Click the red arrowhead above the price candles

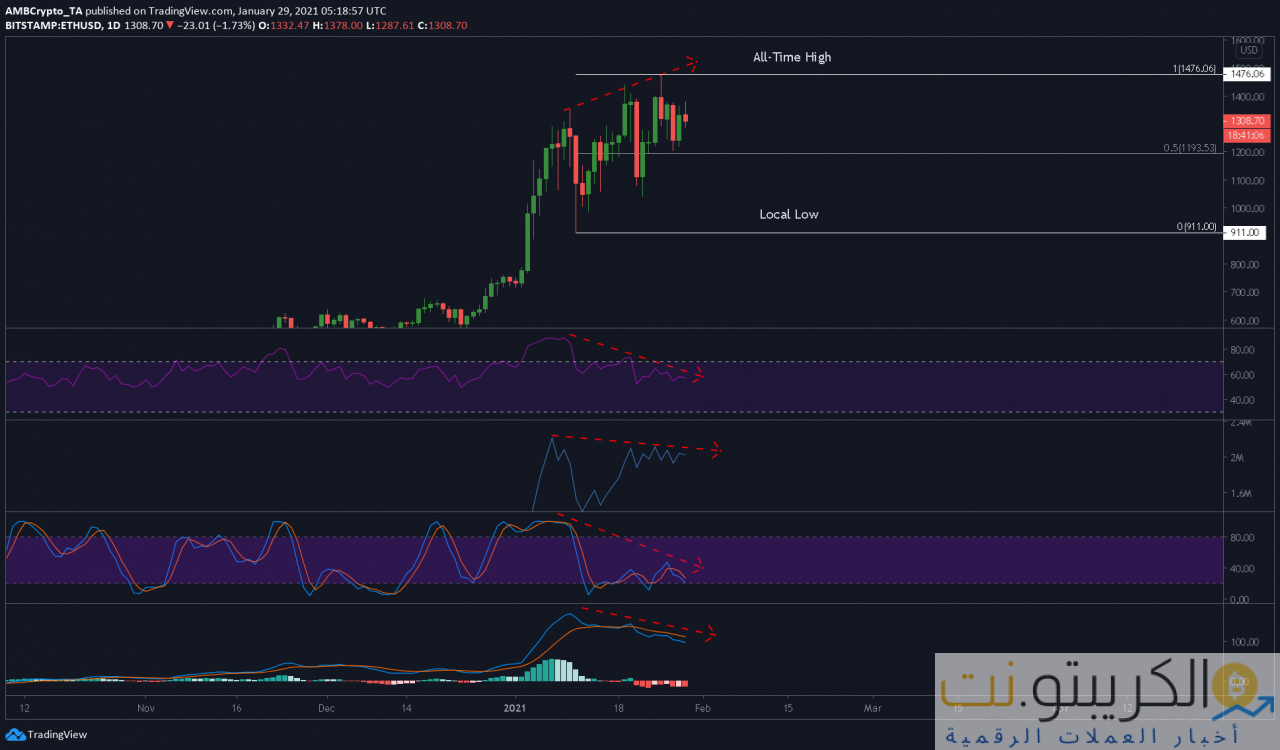(x=690, y=65)
